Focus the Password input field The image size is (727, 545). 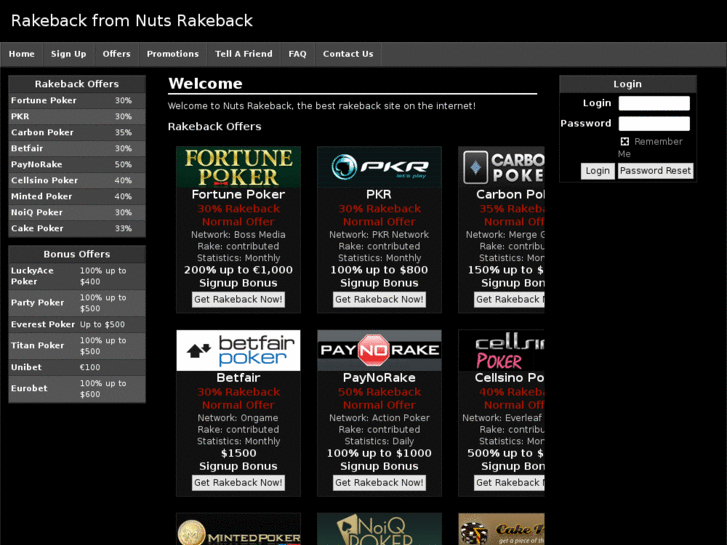click(x=654, y=124)
